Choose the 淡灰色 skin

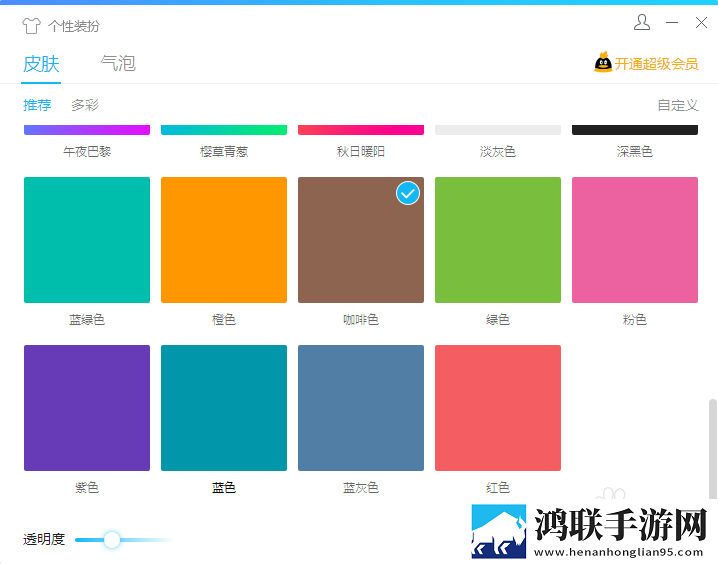[498, 130]
